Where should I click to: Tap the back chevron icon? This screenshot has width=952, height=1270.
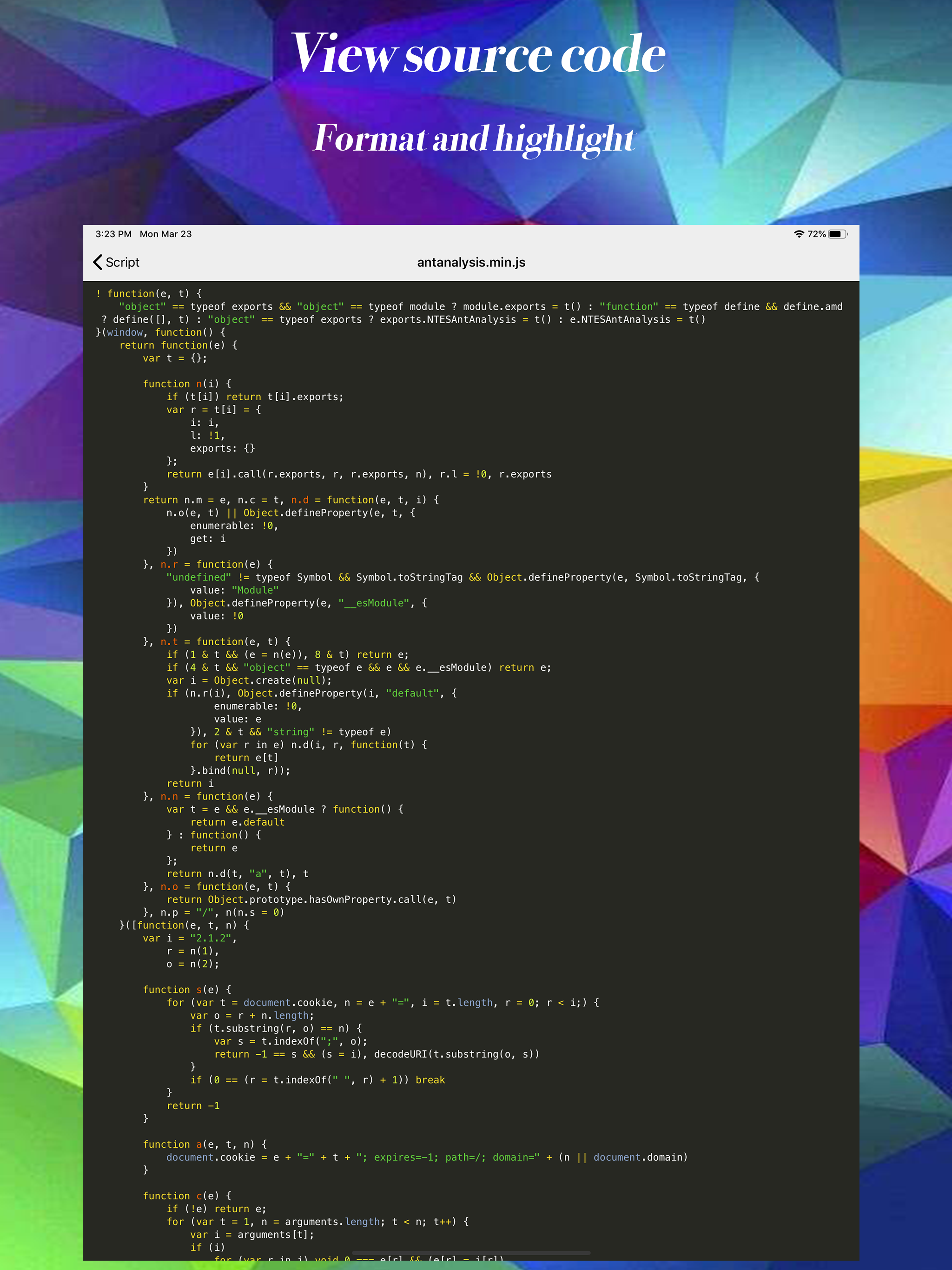[98, 262]
